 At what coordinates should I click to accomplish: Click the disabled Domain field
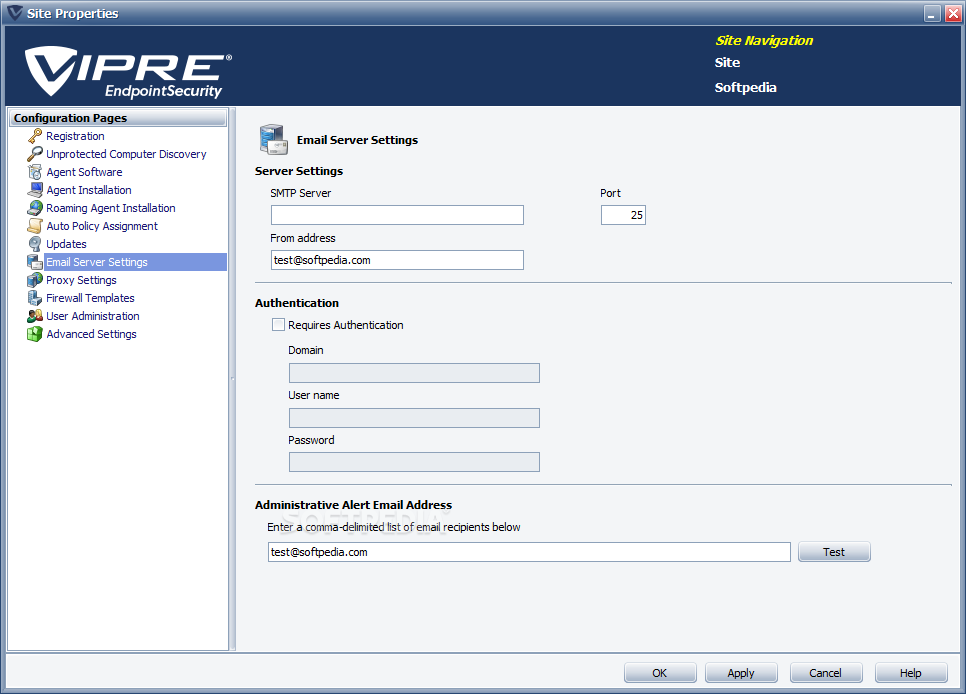point(414,373)
